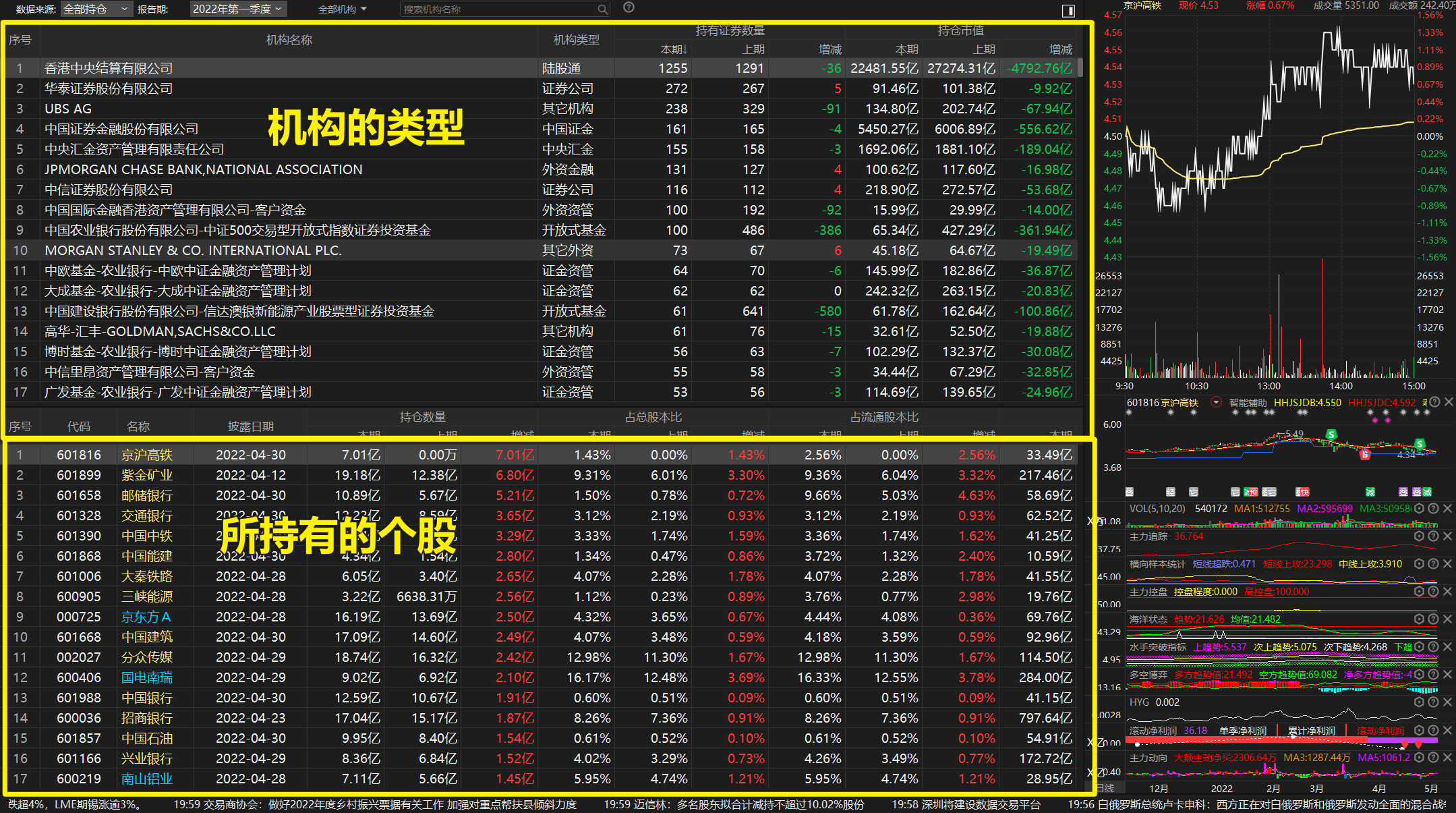The width and height of the screenshot is (1456, 813).
Task: Open stock 京东方A in holdings list
Action: click(x=146, y=617)
